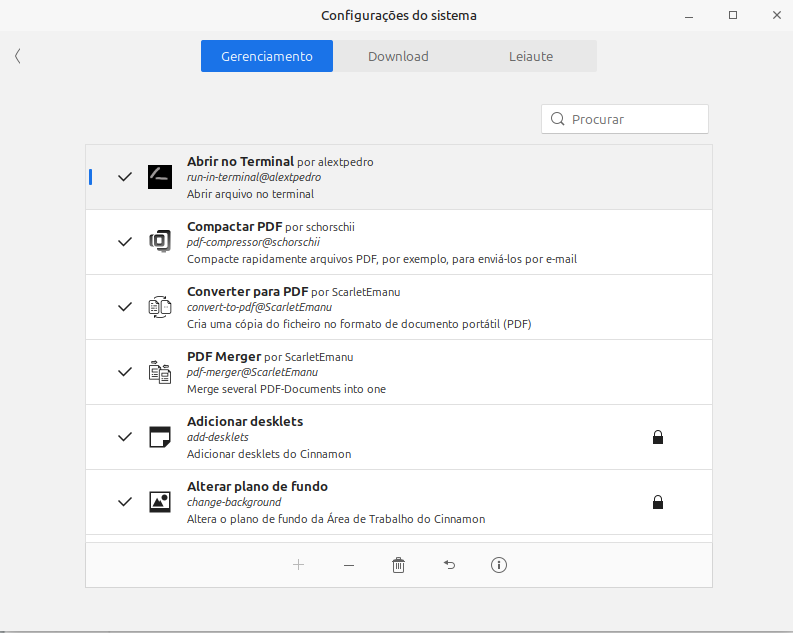Screen dimensions: 793x633
Task: Click the Alterar plano de fundo icon
Action: pyautogui.click(x=160, y=502)
